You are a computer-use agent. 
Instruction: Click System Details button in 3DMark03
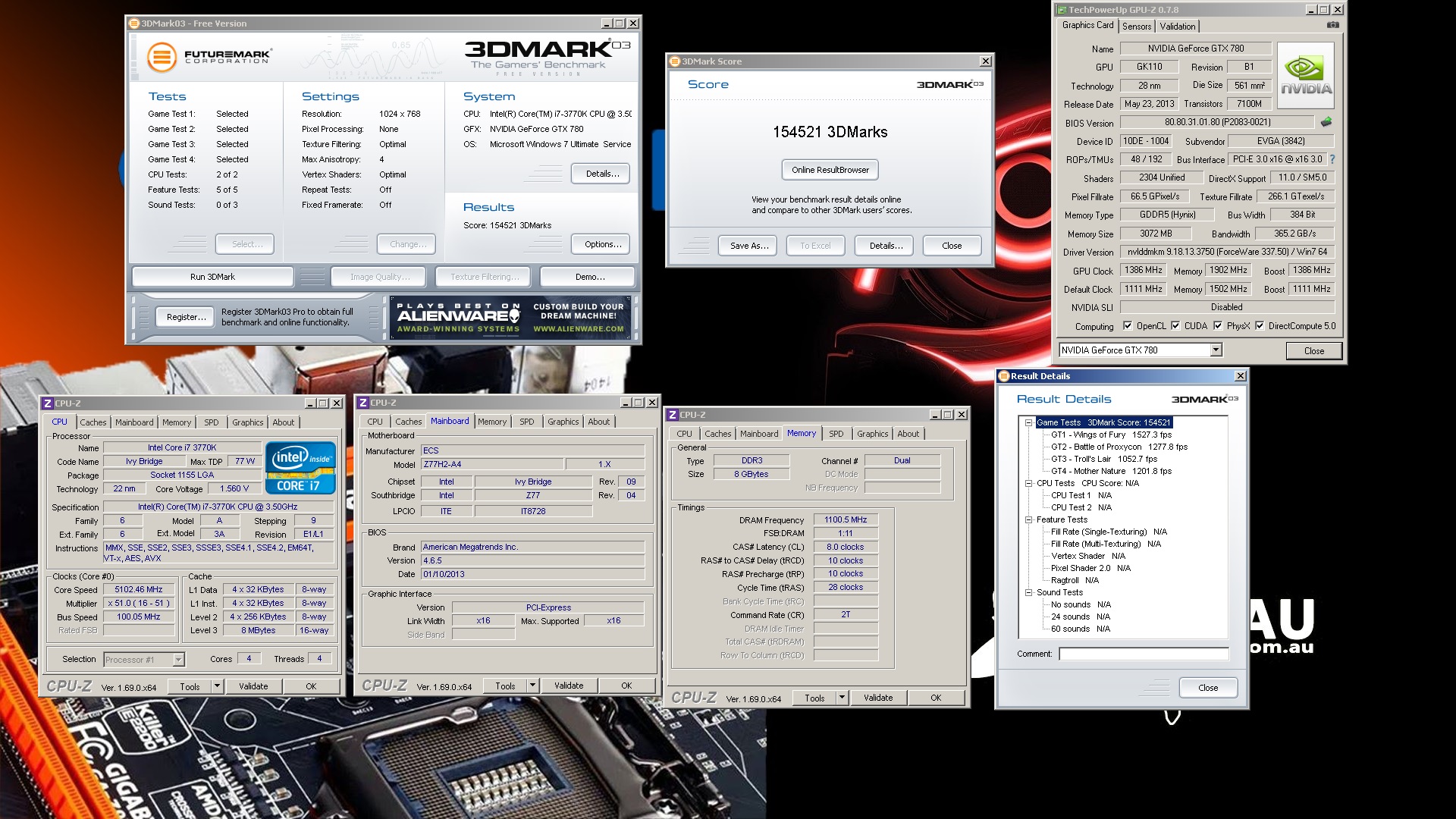pyautogui.click(x=602, y=174)
